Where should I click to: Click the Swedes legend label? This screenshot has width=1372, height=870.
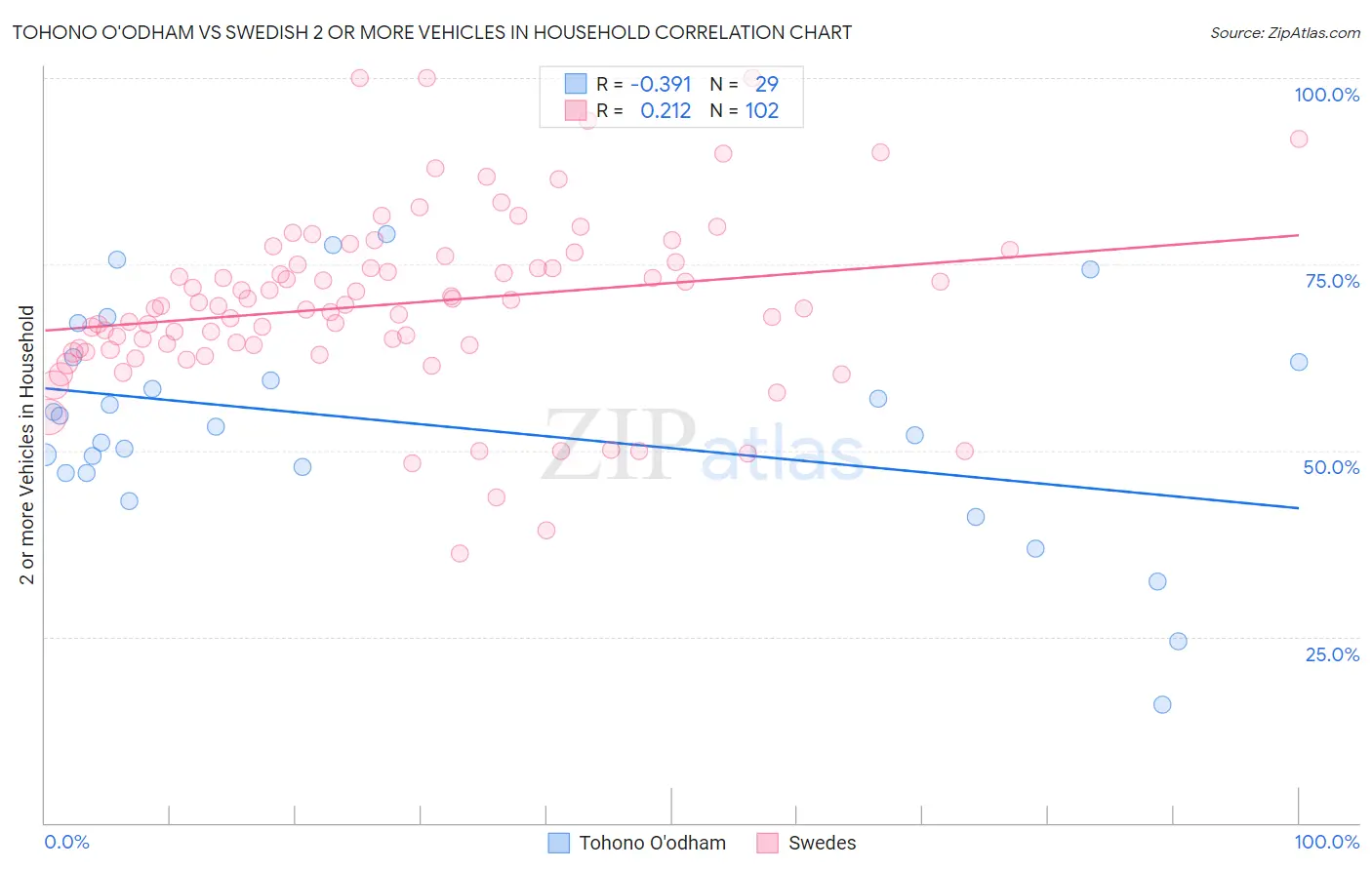(822, 843)
